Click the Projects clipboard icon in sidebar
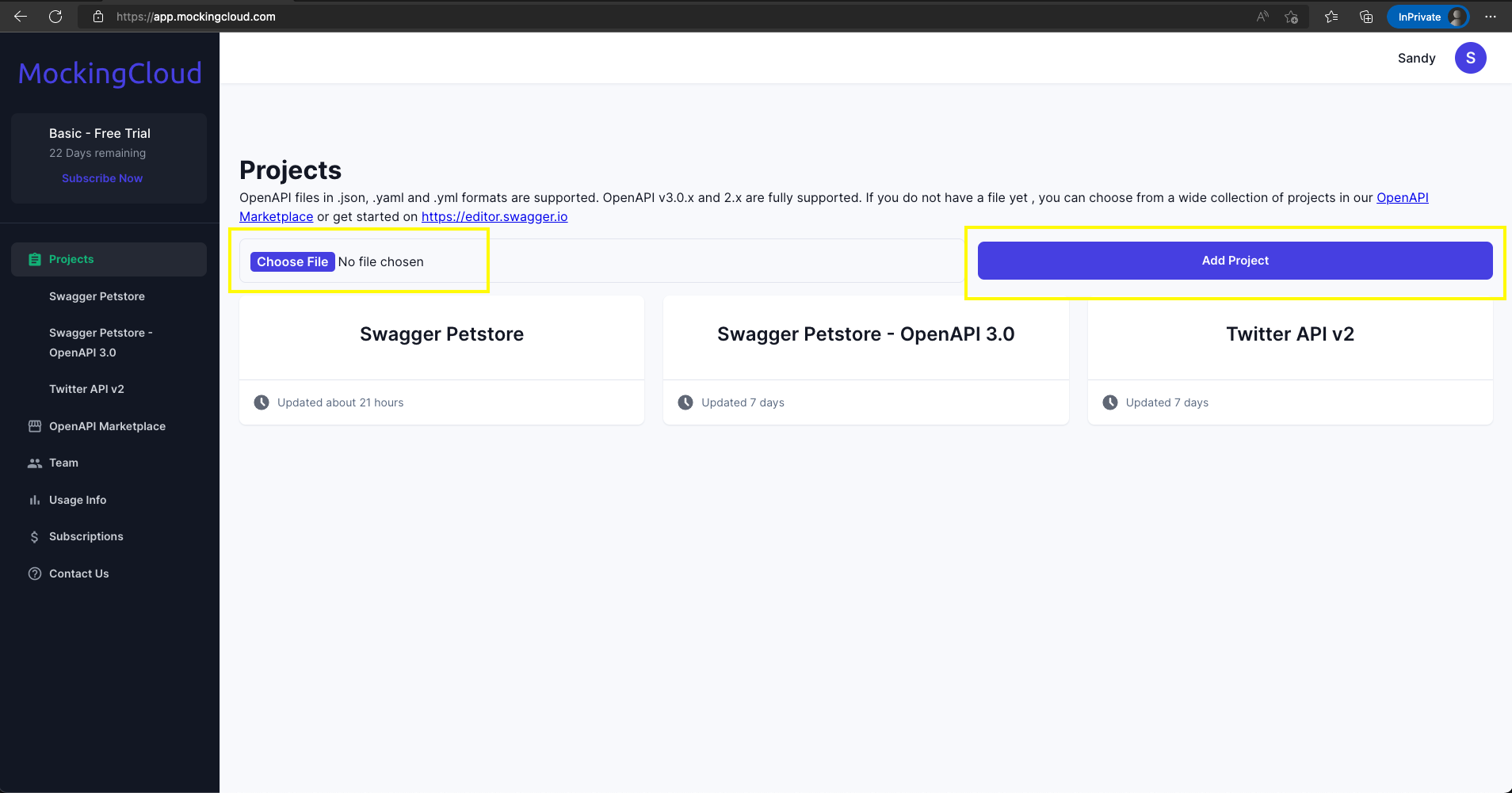 (35, 259)
